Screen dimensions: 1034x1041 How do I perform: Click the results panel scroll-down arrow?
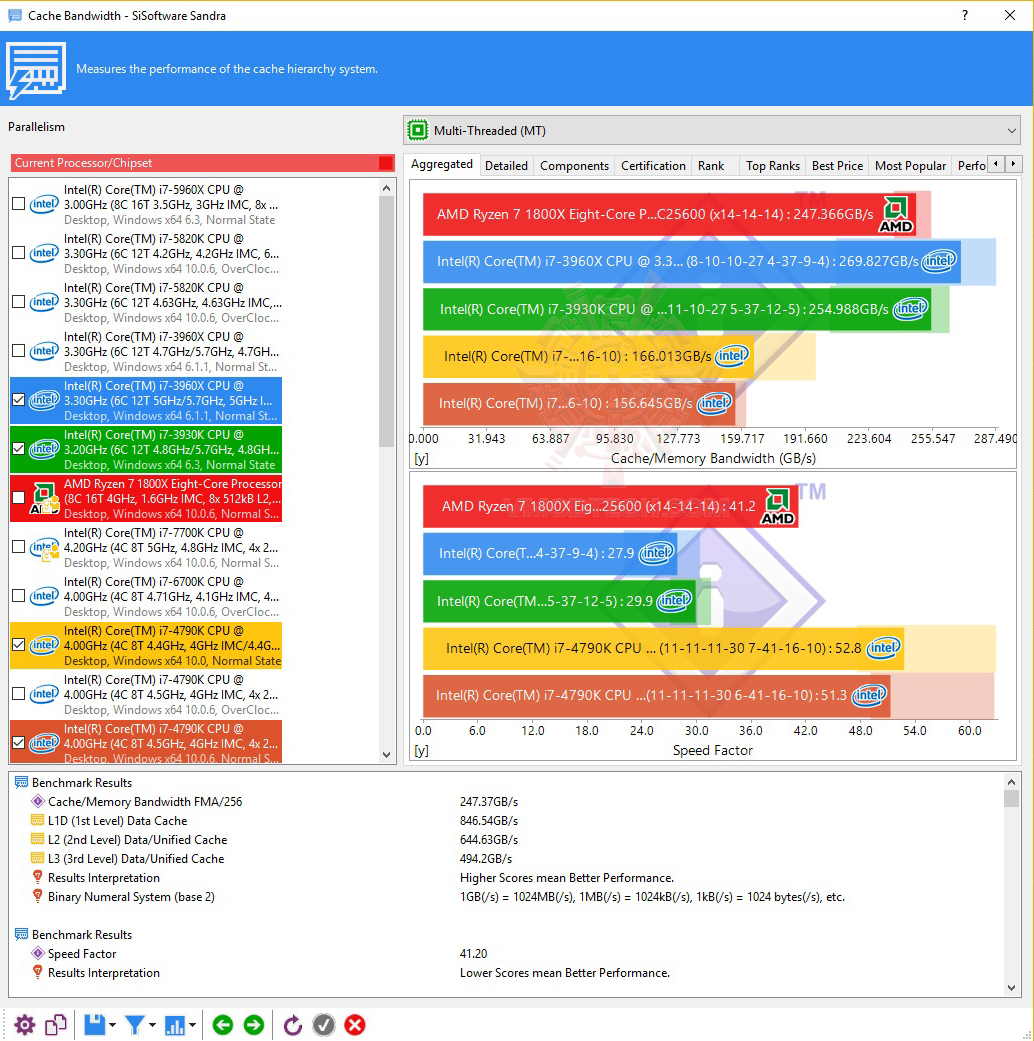[x=1011, y=987]
